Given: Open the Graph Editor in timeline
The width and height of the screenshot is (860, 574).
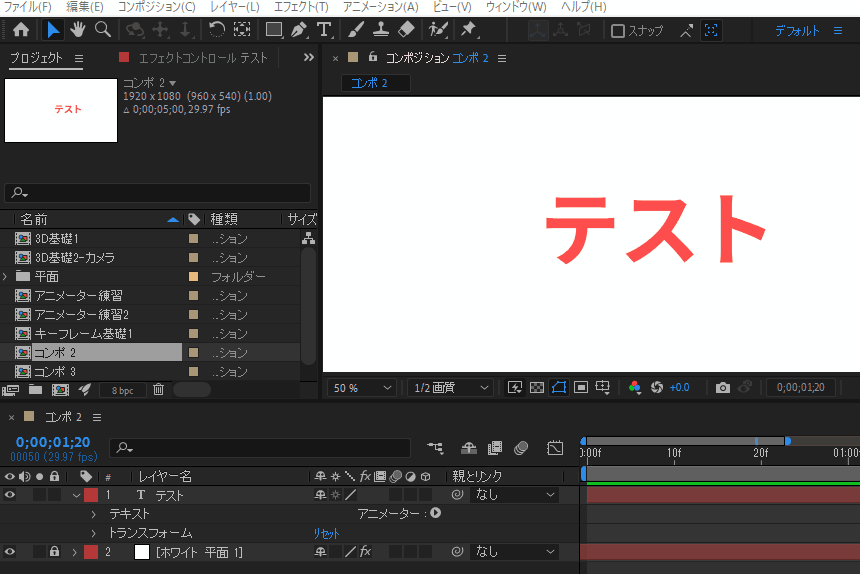Looking at the screenshot, I should (555, 448).
